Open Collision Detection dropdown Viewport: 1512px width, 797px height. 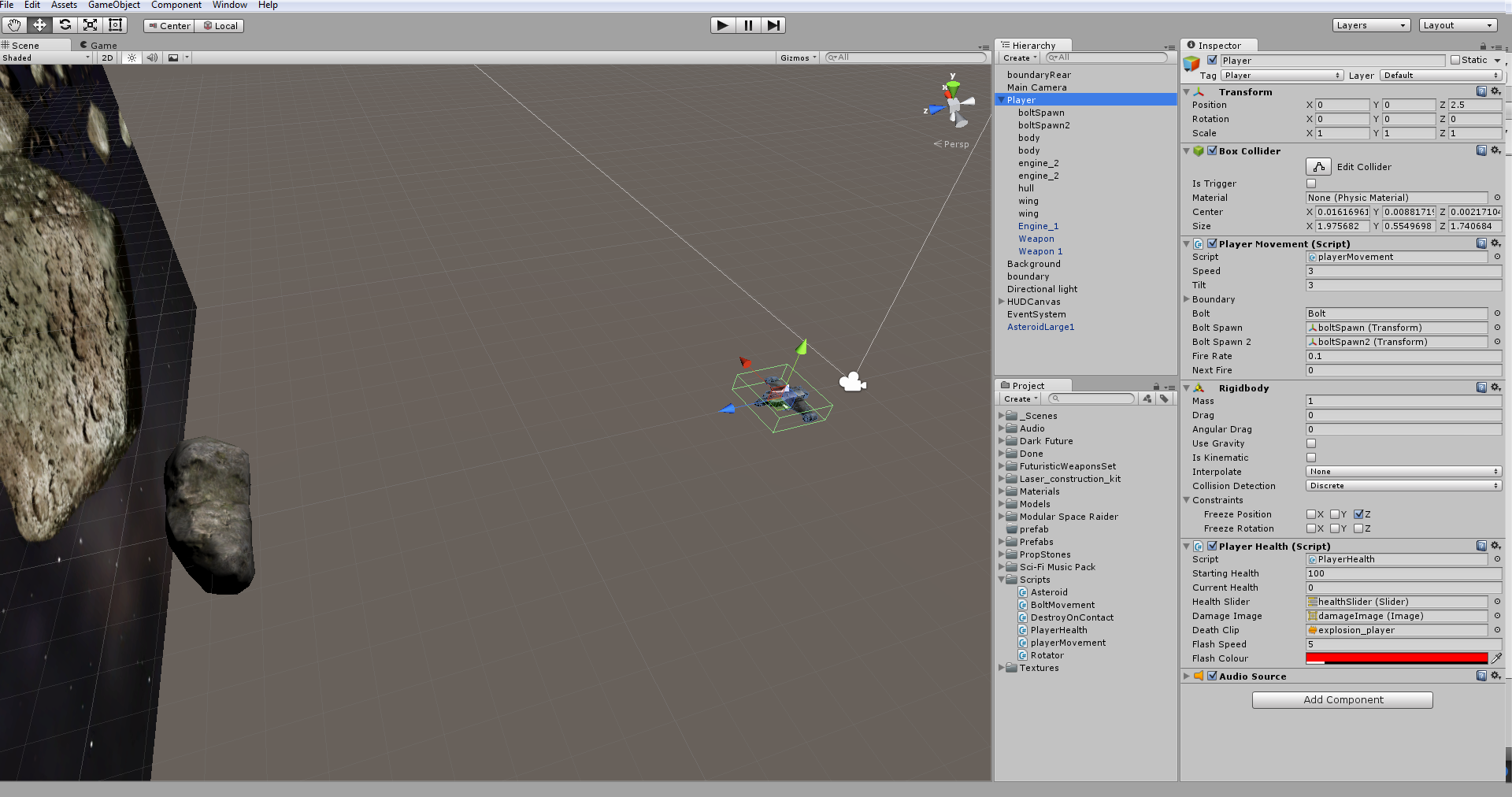(x=1403, y=486)
